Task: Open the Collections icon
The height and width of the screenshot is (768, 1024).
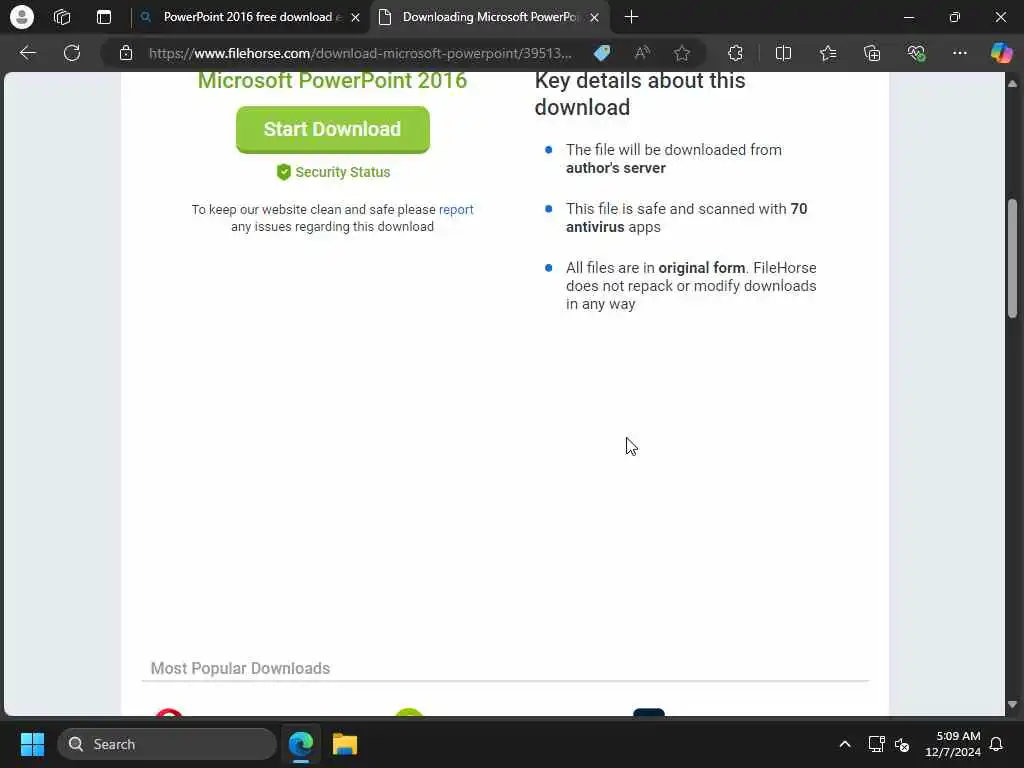Action: point(872,53)
